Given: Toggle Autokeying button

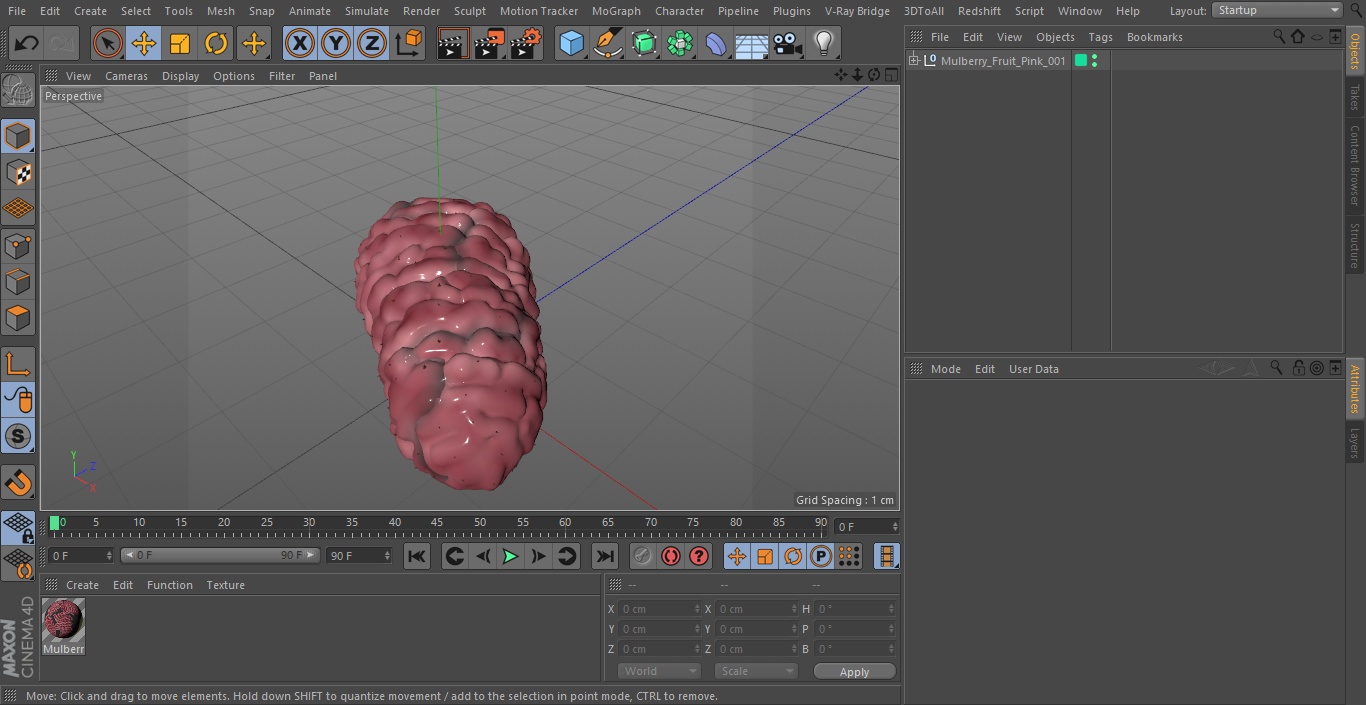Looking at the screenshot, I should (671, 556).
